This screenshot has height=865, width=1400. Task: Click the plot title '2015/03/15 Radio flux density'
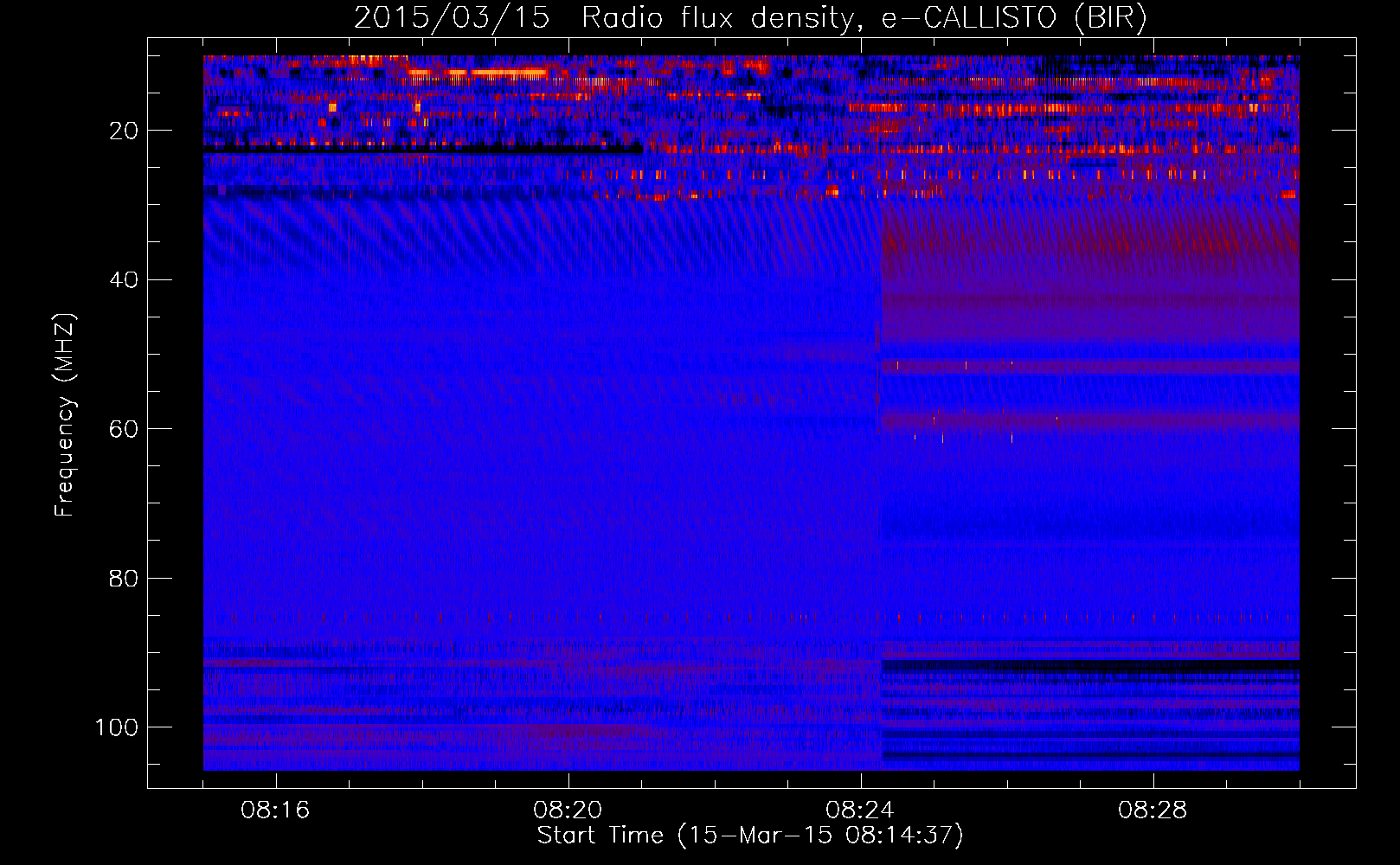point(750,18)
